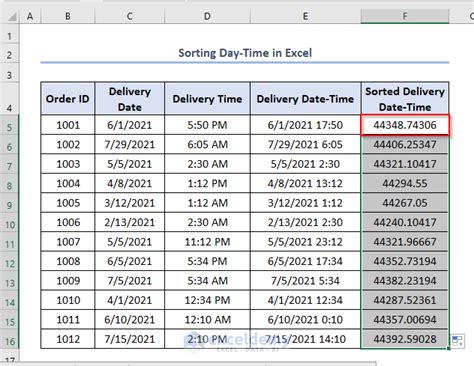Click the 'Delivery Date' header cell
The height and width of the screenshot is (366, 474).
(130, 99)
